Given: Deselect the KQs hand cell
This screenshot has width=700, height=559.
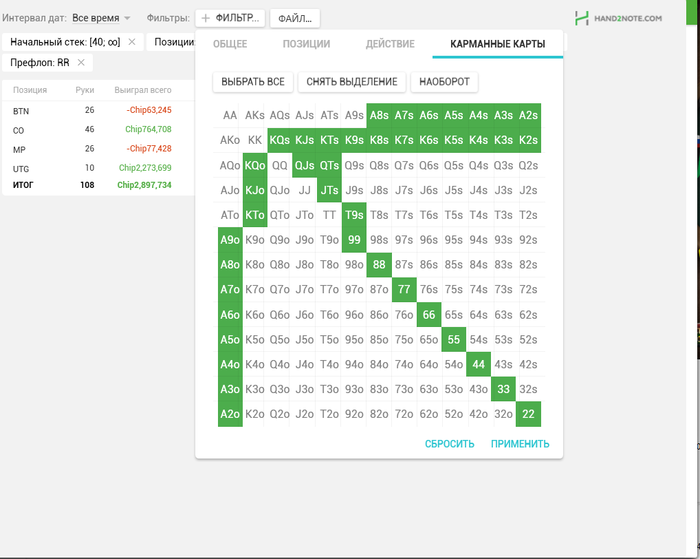Looking at the screenshot, I should [280, 140].
